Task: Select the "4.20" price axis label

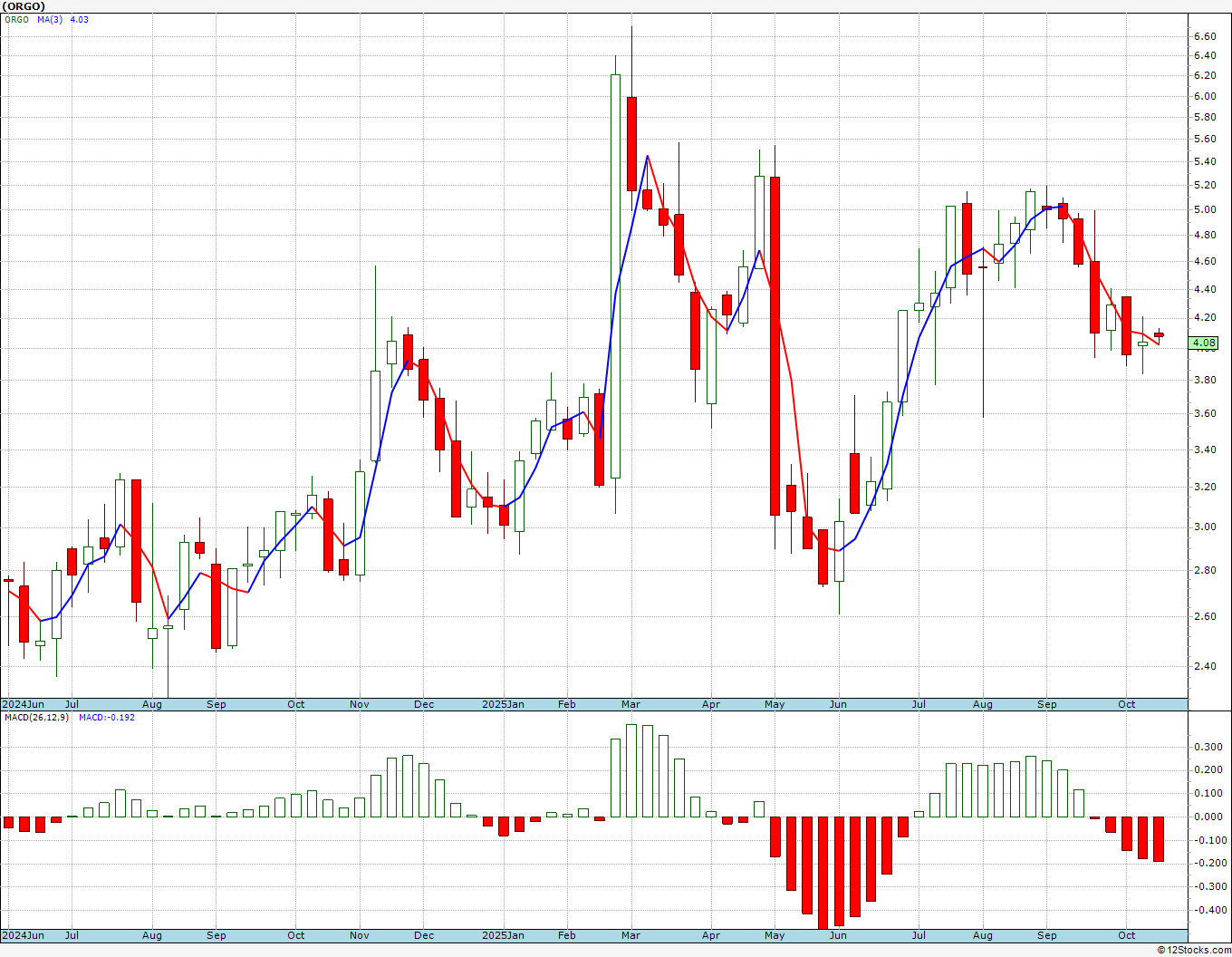Action: pos(1205,317)
